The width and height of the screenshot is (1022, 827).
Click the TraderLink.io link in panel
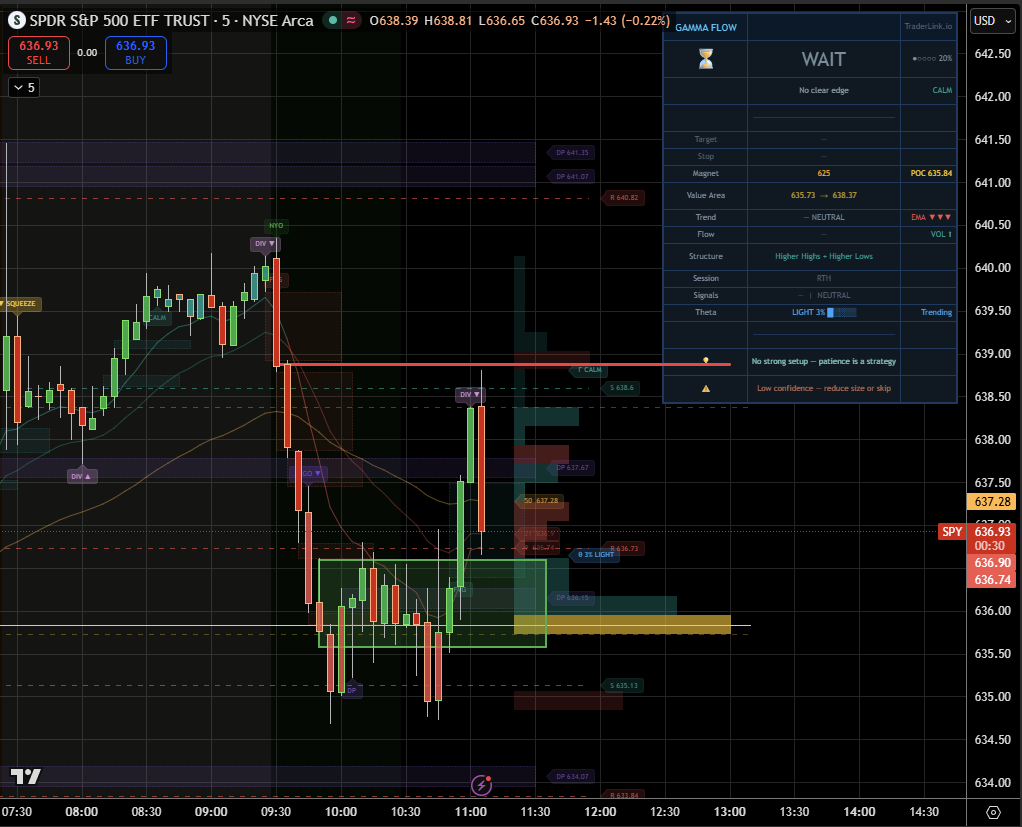coord(928,27)
